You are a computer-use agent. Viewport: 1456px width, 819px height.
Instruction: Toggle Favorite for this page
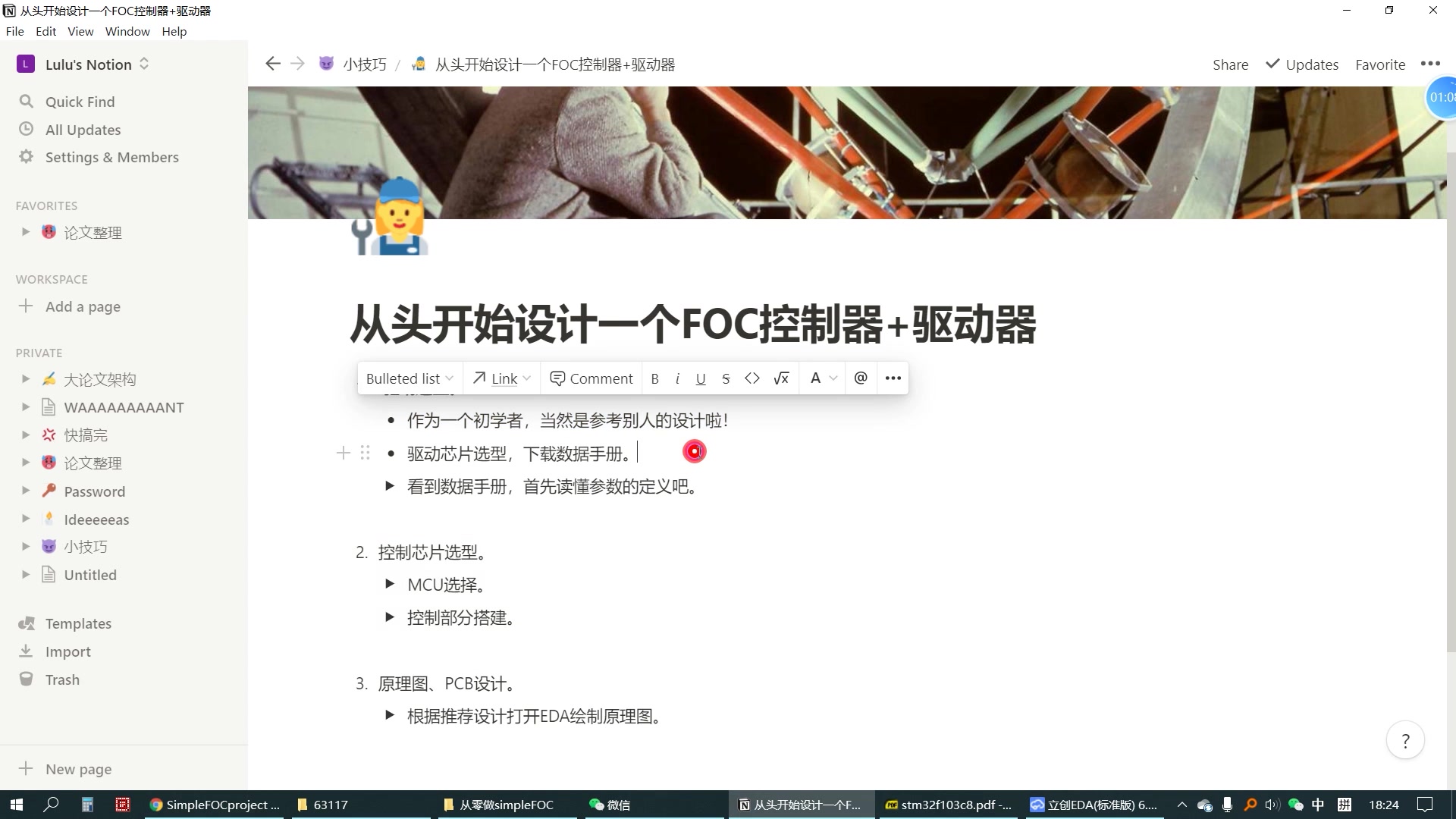(1380, 64)
